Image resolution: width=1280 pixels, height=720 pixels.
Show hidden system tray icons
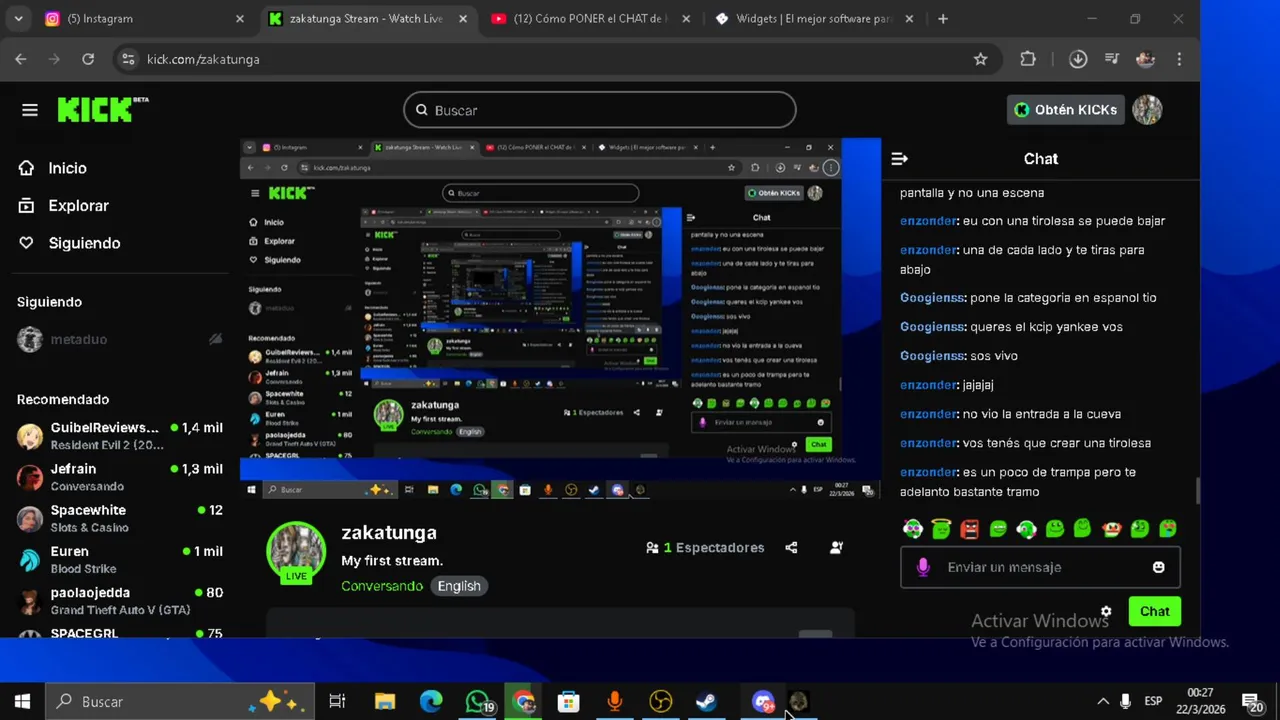coord(1102,701)
